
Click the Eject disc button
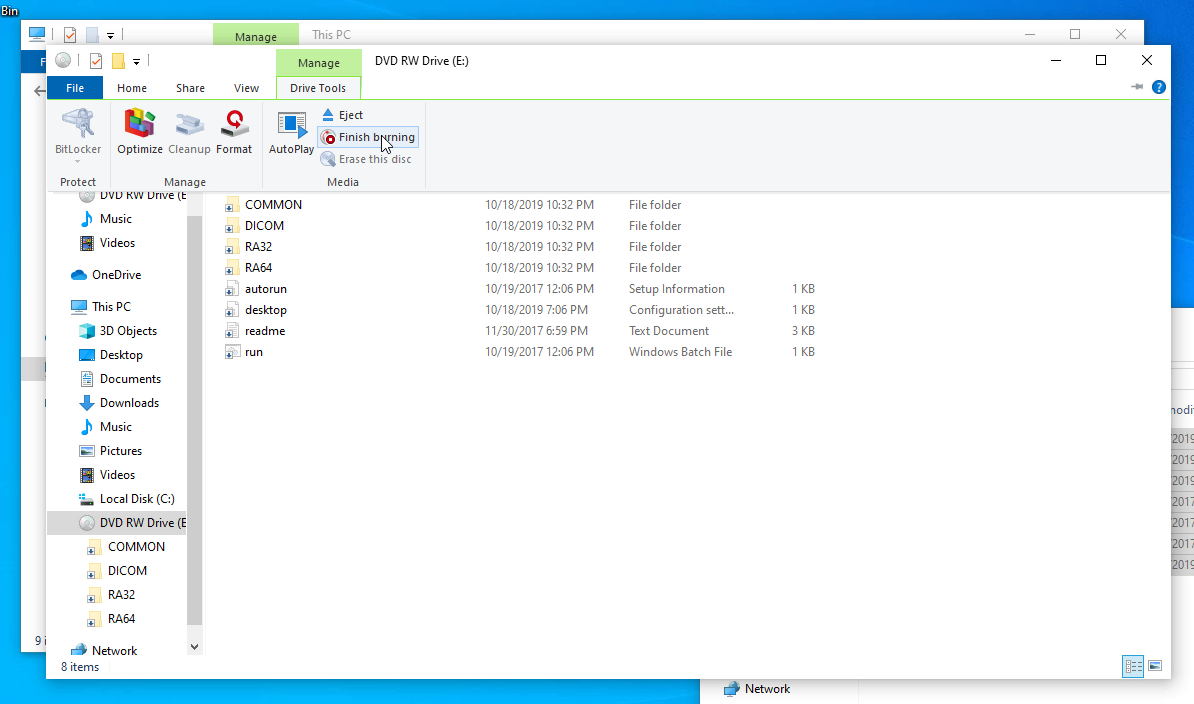342,115
